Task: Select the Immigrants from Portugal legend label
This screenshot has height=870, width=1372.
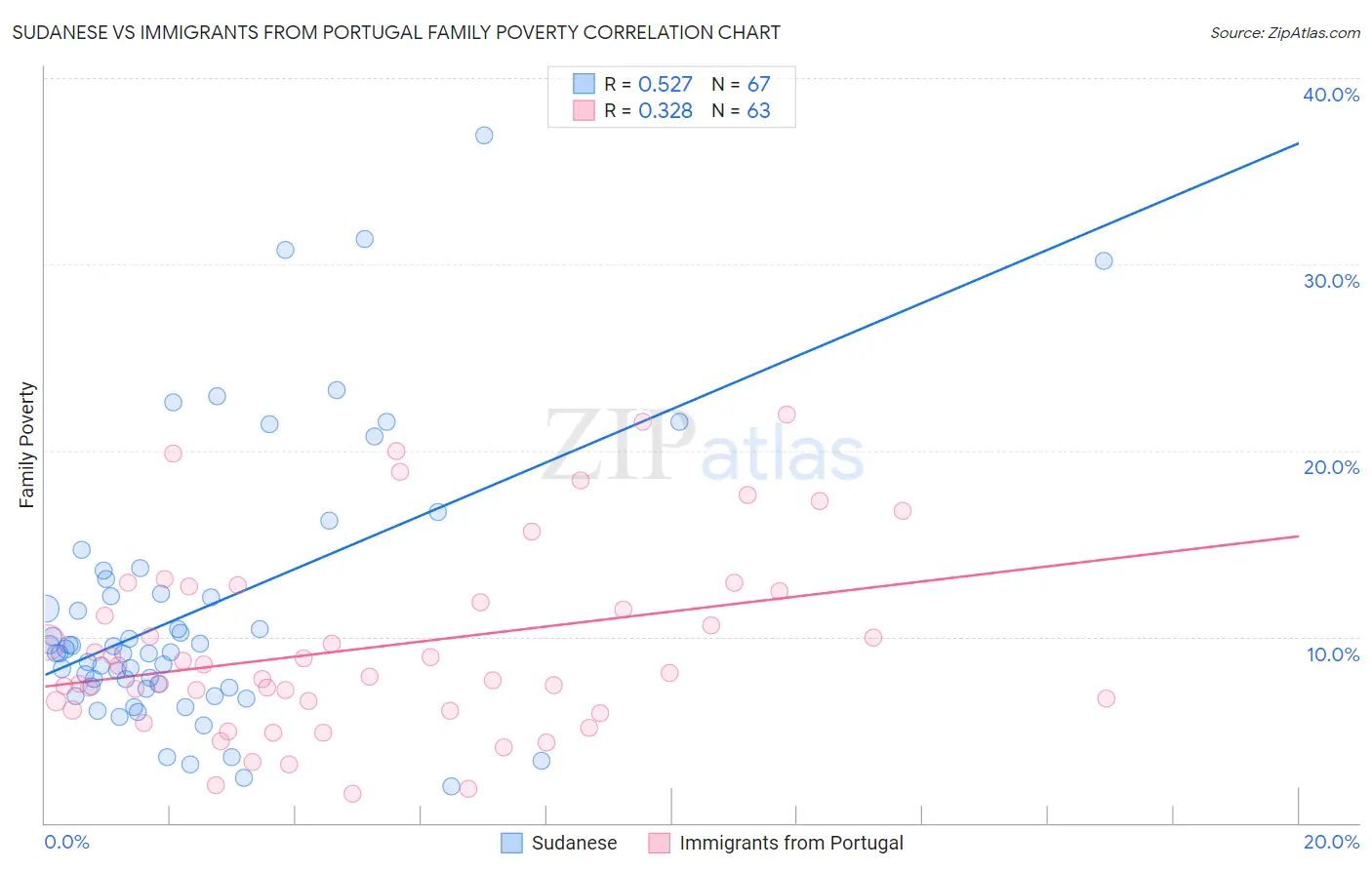Action: point(791,843)
